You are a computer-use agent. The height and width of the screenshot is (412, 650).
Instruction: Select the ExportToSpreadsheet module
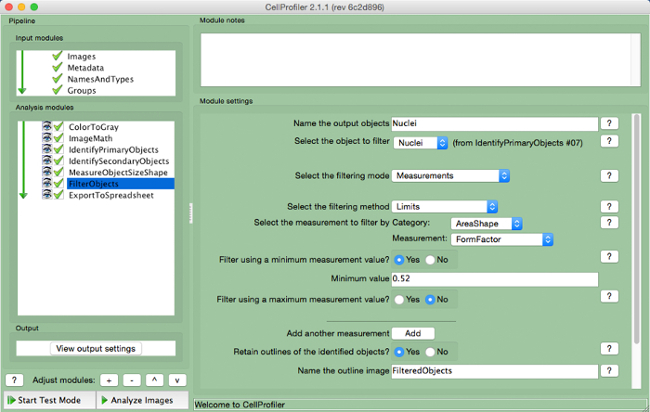tap(110, 195)
